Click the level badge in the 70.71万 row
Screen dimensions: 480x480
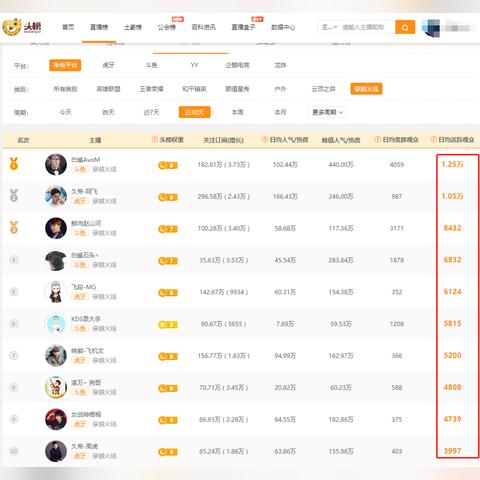(168, 388)
